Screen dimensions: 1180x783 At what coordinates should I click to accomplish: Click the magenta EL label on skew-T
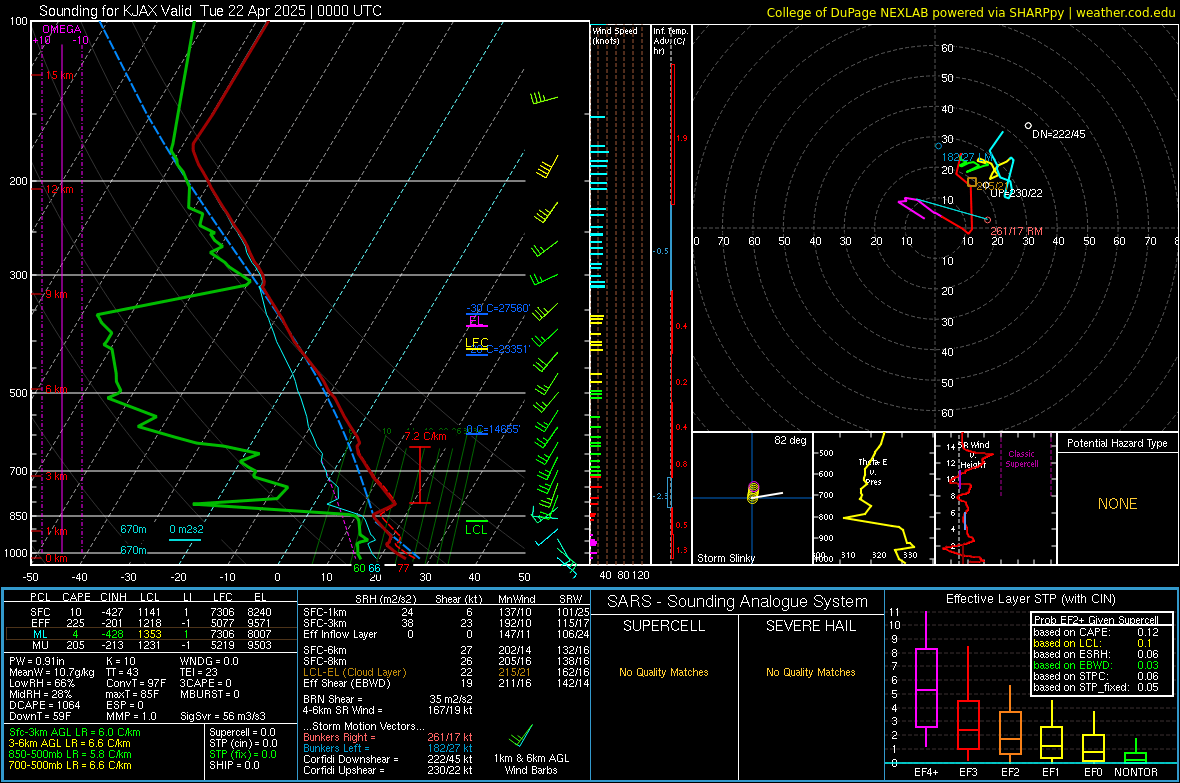click(475, 321)
